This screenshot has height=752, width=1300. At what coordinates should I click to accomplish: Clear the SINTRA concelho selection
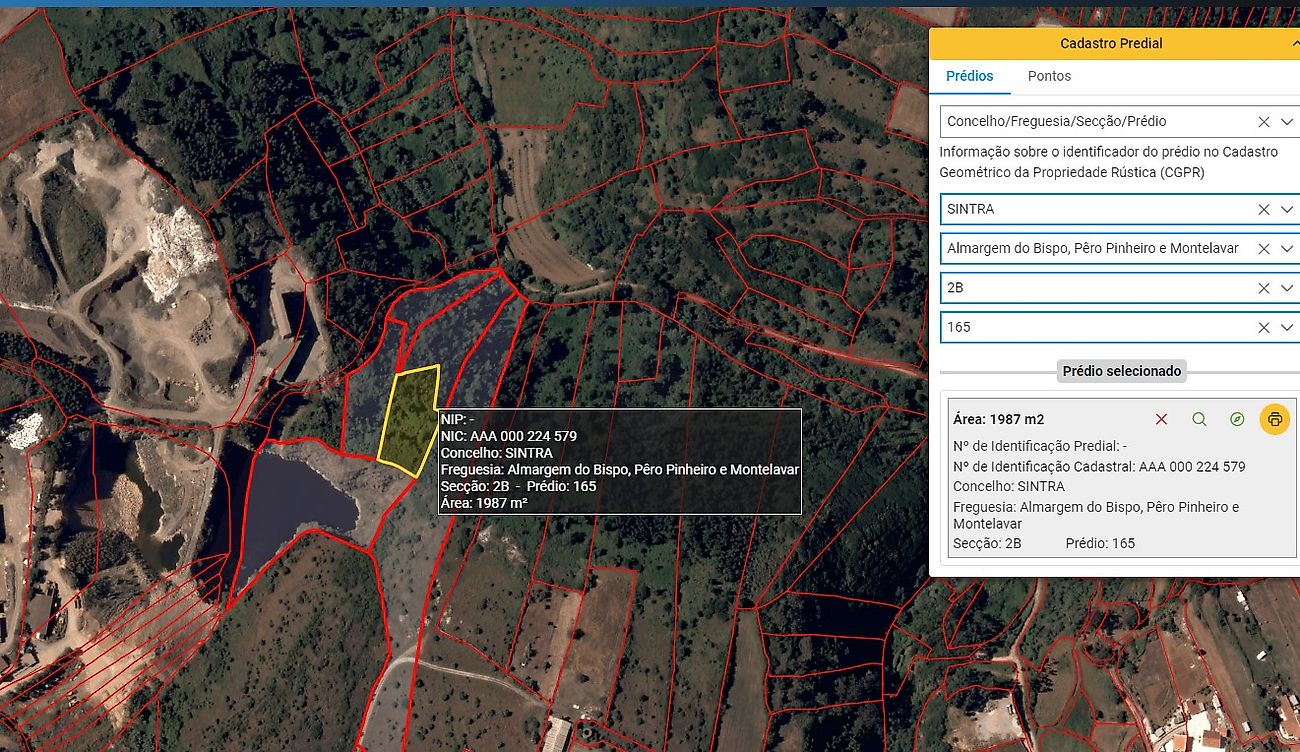click(x=1263, y=210)
